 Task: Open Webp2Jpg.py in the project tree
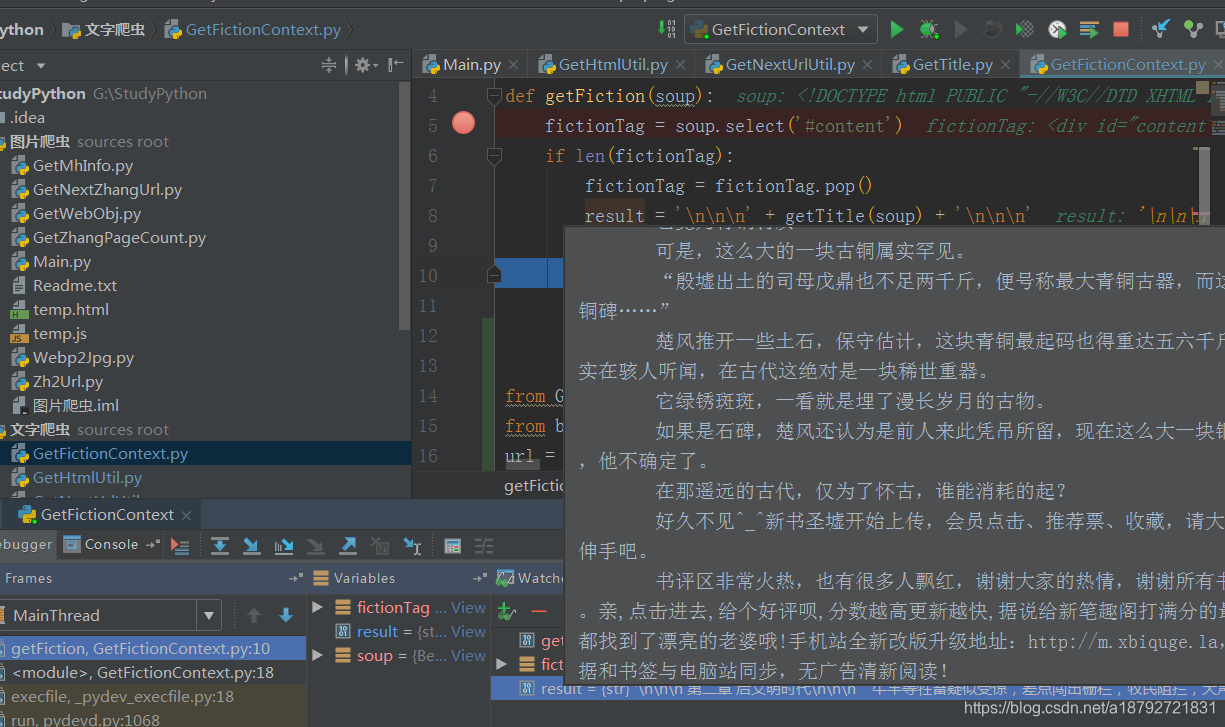tap(83, 357)
